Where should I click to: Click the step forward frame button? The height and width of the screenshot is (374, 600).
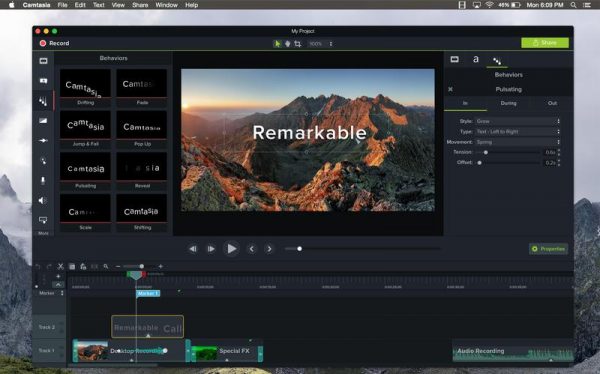click(211, 249)
